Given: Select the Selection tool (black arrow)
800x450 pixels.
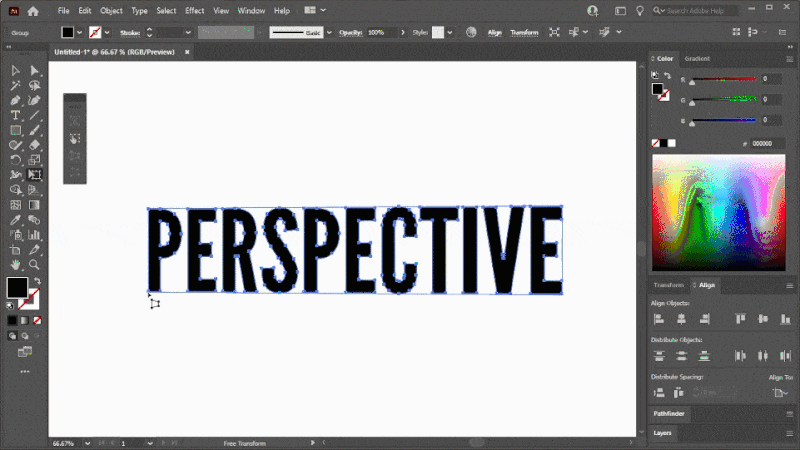Looking at the screenshot, I should click(x=15, y=70).
